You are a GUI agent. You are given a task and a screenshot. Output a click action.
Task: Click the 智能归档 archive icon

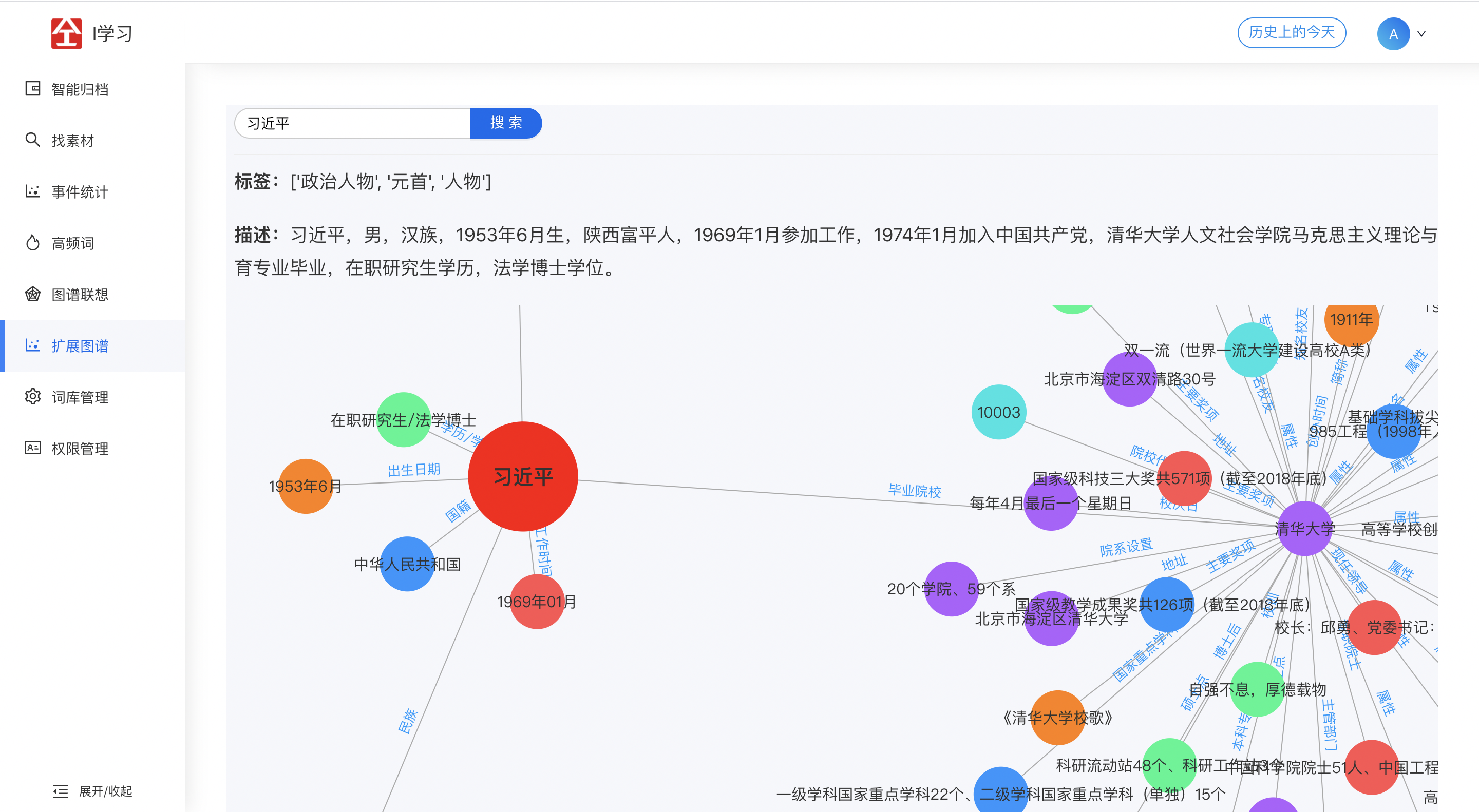33,88
